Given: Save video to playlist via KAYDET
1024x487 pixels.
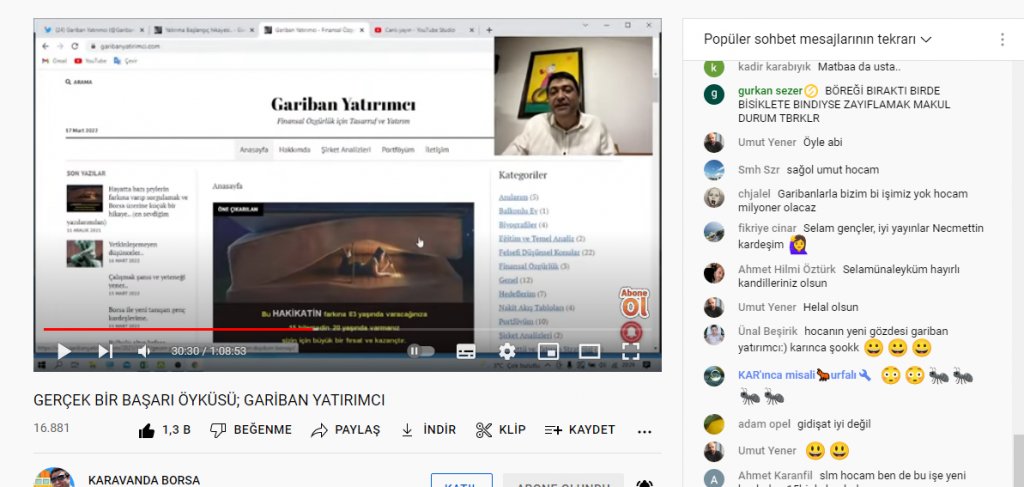Looking at the screenshot, I should pyautogui.click(x=580, y=430).
